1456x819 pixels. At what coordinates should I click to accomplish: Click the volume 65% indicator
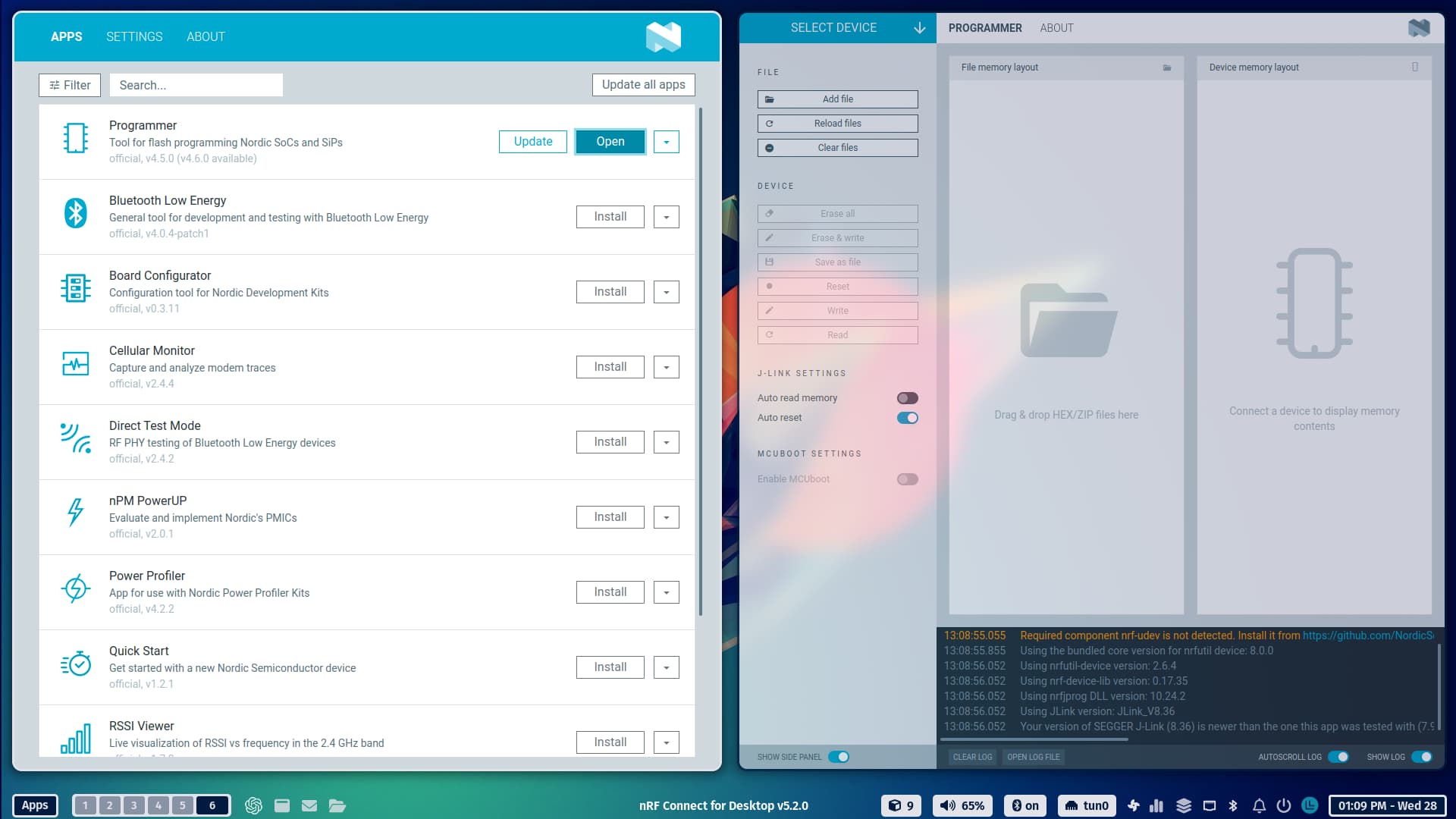(x=962, y=805)
